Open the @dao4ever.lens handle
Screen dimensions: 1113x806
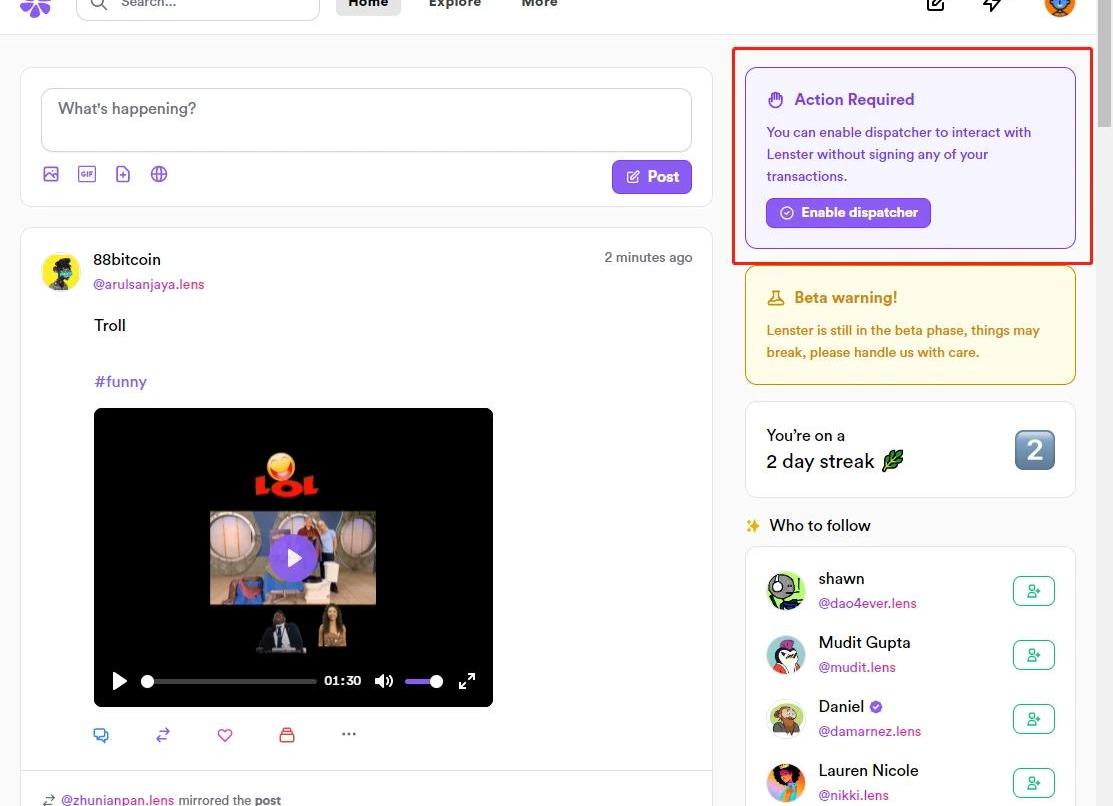tap(867, 603)
